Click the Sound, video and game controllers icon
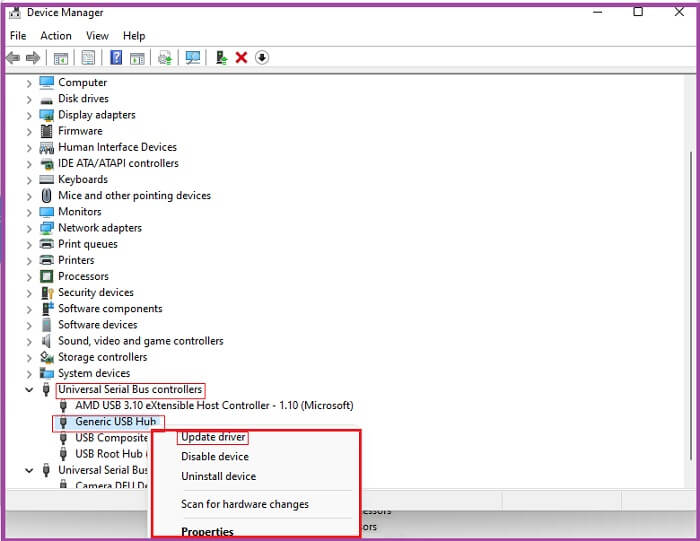 tap(46, 341)
